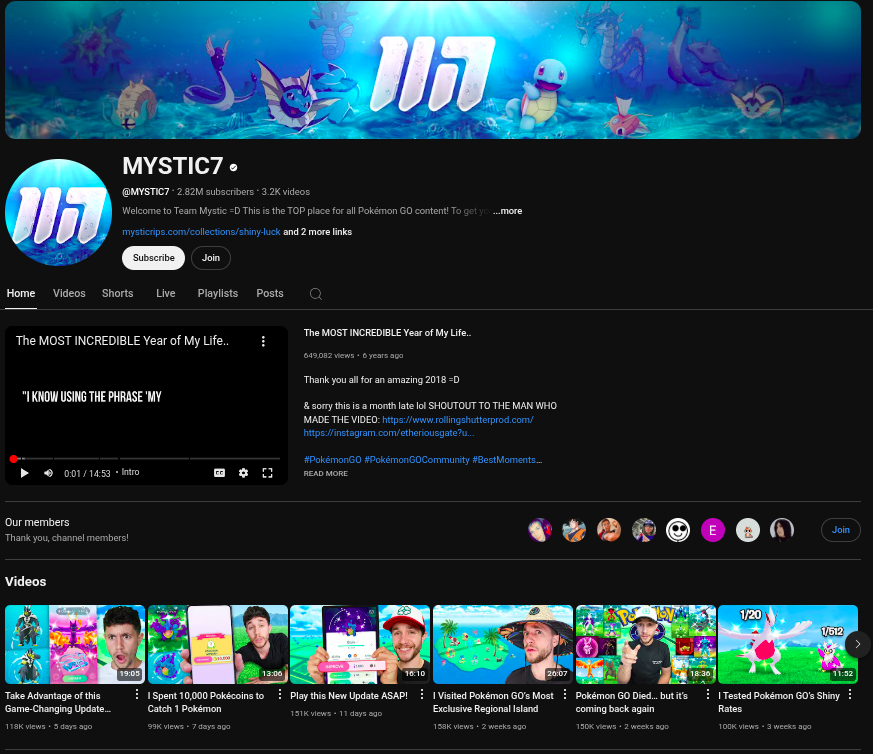Open 'The MOST INCREDIBLE Year of My Life..' title link
Image resolution: width=873 pixels, height=754 pixels.
(388, 333)
